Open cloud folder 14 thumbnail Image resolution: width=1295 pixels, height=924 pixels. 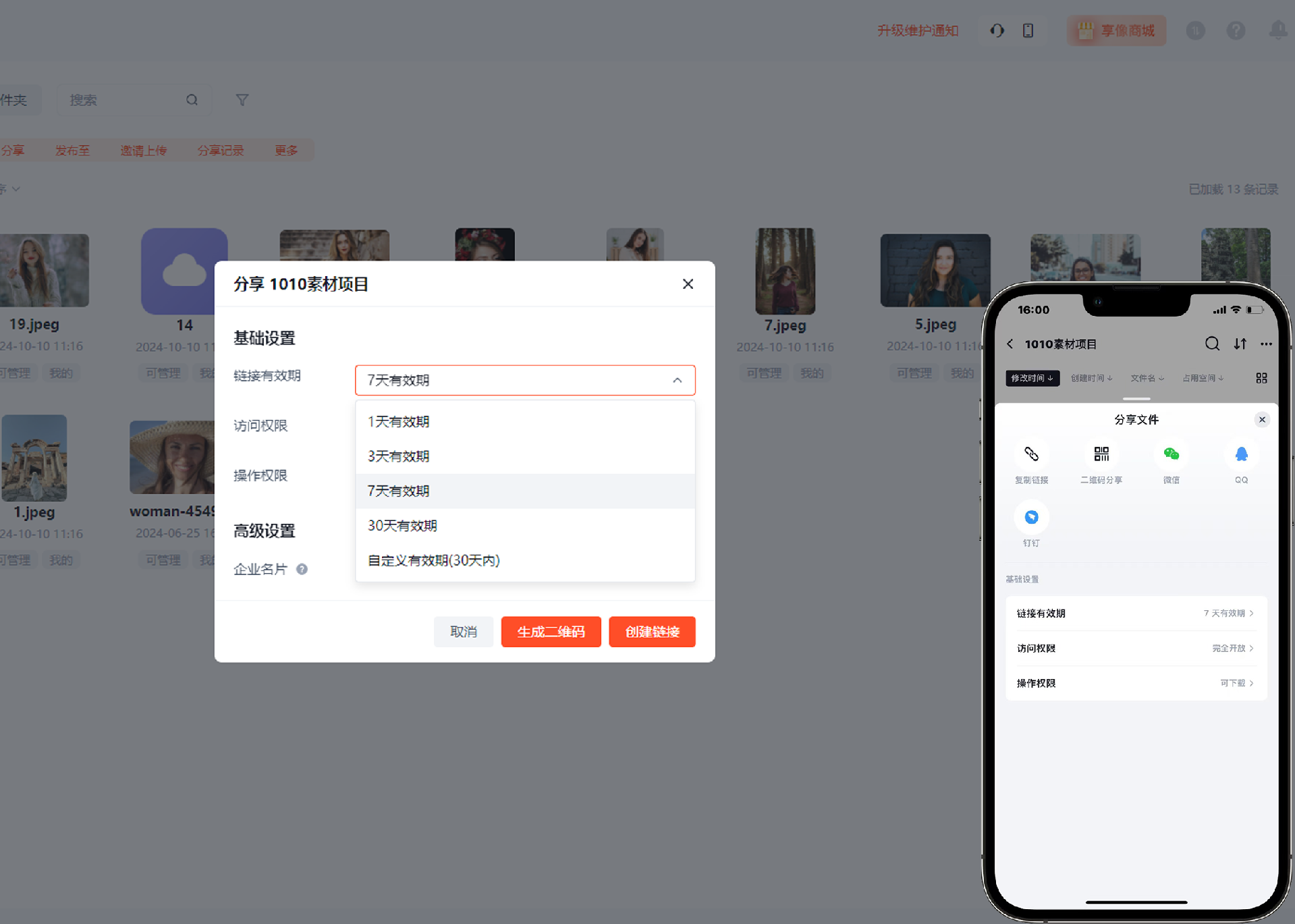coord(184,271)
